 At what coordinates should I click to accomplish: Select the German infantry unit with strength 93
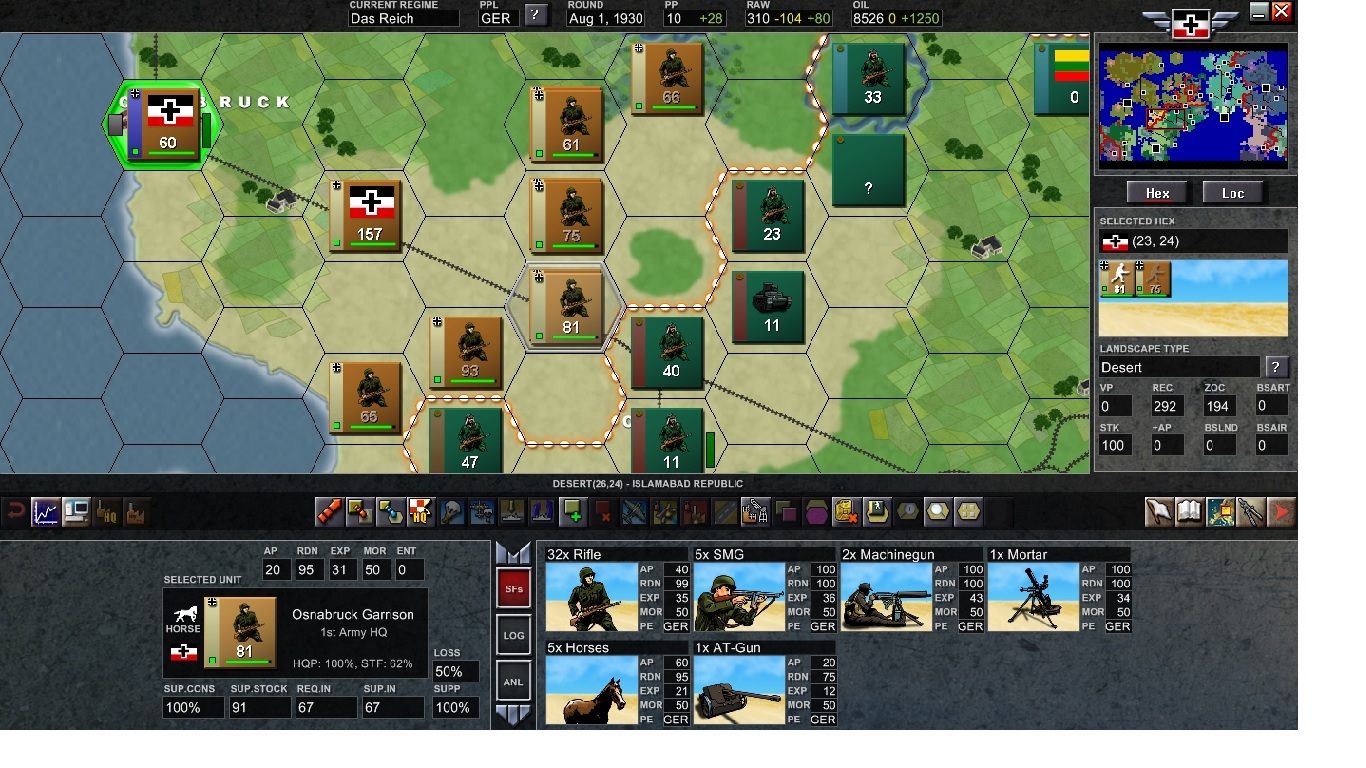467,353
